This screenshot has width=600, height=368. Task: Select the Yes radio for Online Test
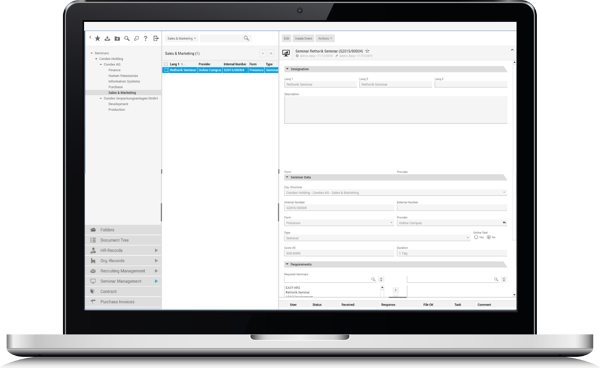[x=476, y=237]
